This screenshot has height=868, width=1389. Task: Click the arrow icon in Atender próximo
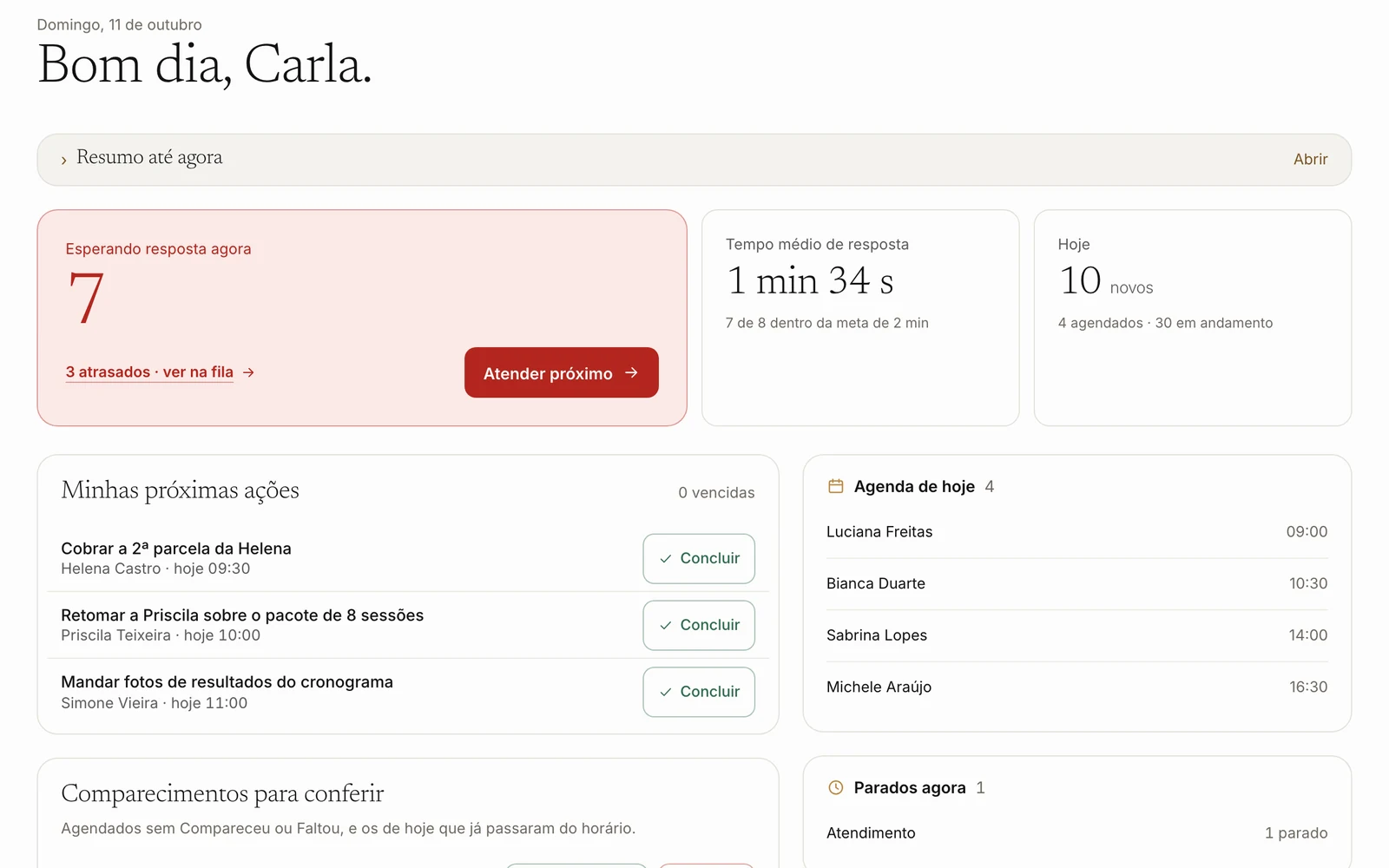point(632,372)
